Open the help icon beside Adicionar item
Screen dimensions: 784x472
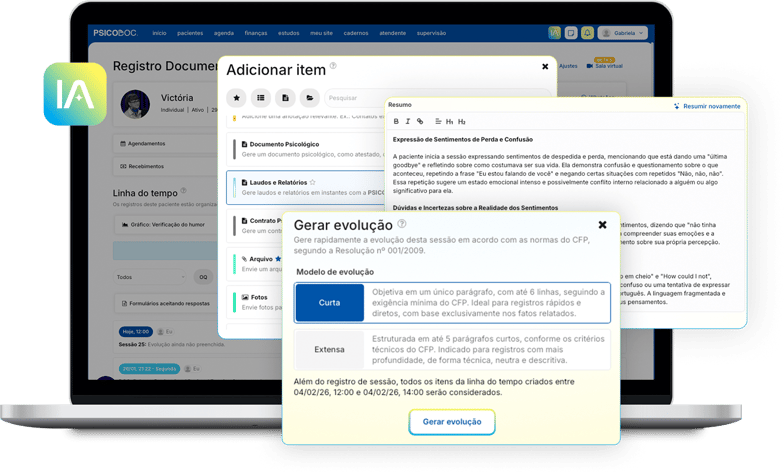[x=333, y=66]
